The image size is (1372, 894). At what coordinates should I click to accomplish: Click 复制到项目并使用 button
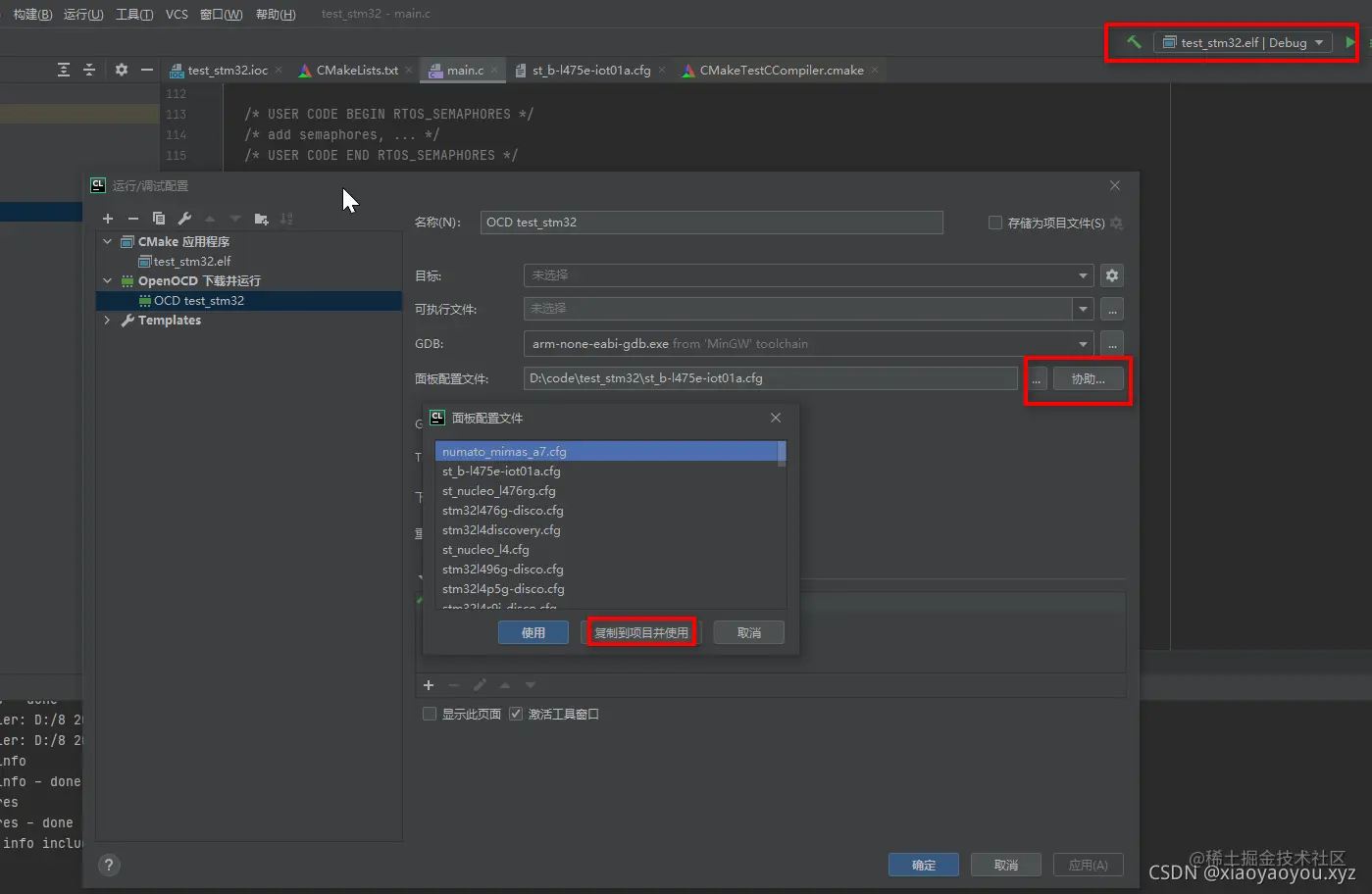coord(641,632)
